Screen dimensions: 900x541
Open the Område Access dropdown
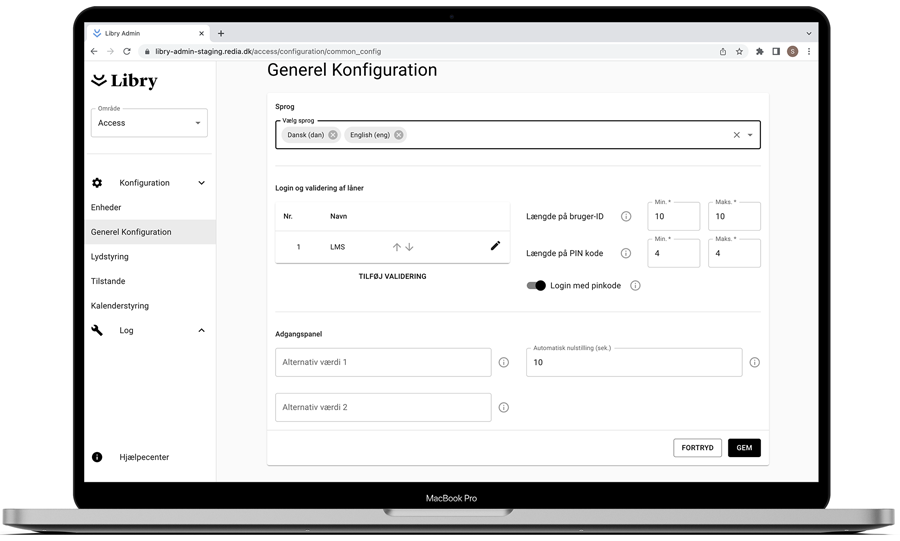149,123
